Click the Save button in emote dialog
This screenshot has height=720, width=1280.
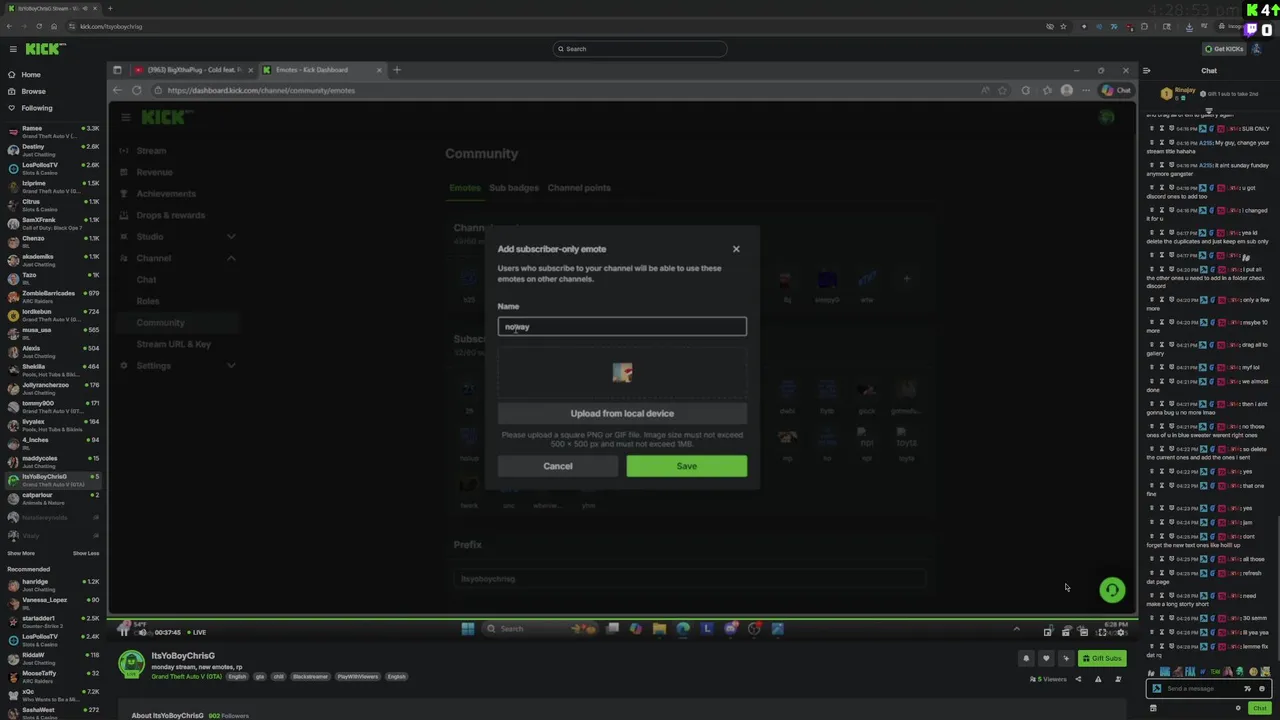tap(686, 466)
